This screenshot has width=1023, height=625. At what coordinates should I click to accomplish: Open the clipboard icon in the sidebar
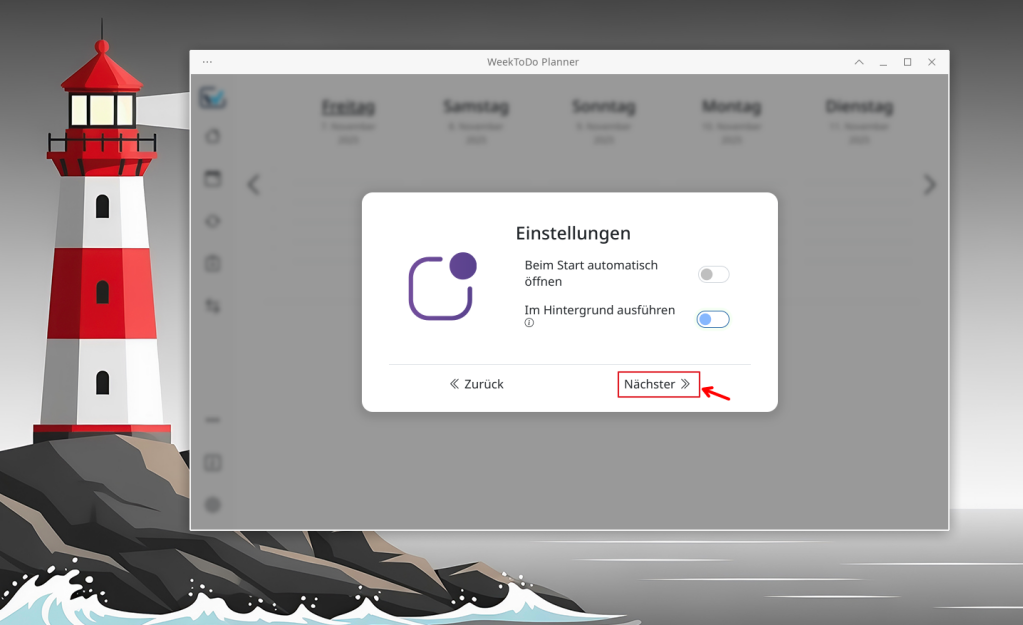click(213, 264)
